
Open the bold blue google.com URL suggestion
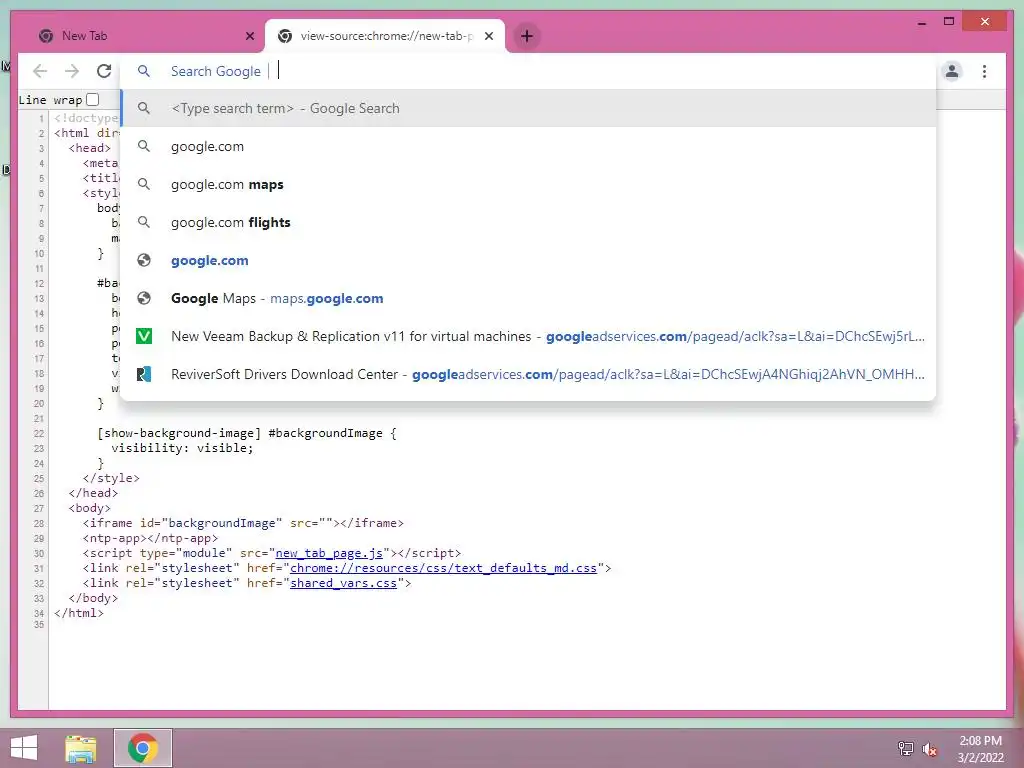[528, 260]
